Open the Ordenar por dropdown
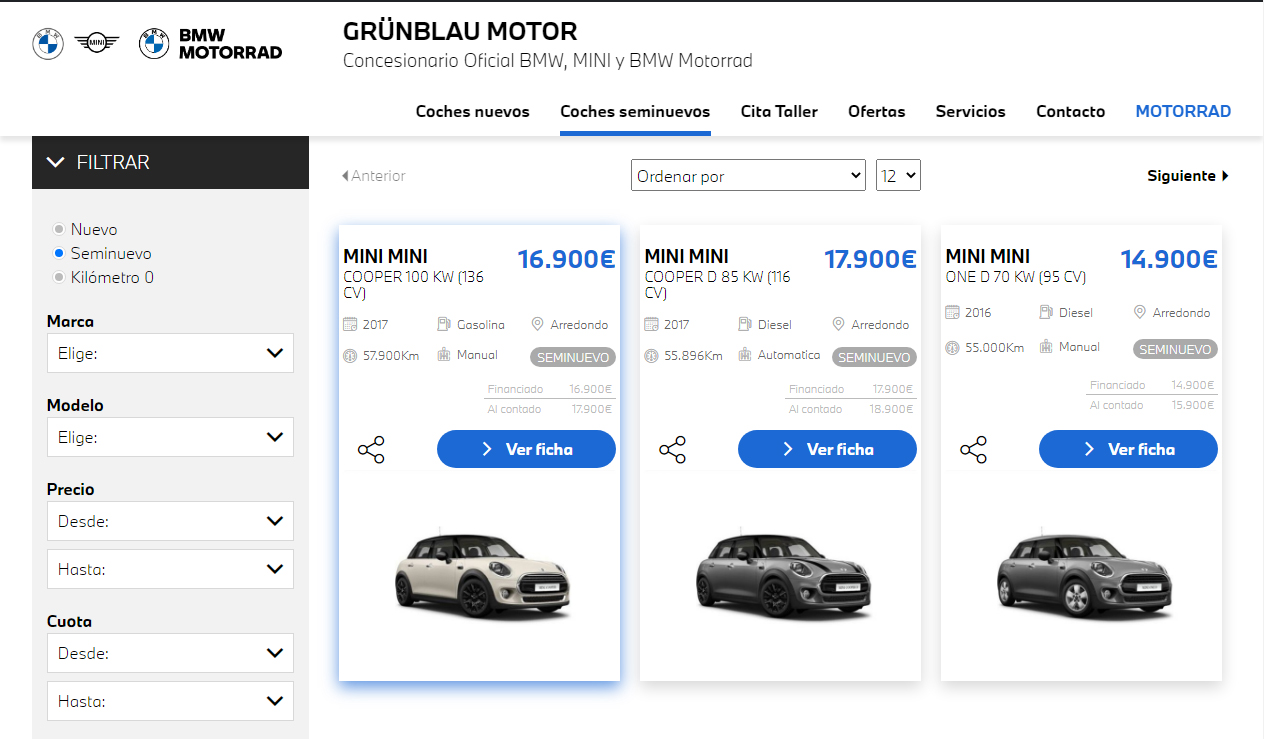Screen dimensions: 1264x739 click(748, 176)
